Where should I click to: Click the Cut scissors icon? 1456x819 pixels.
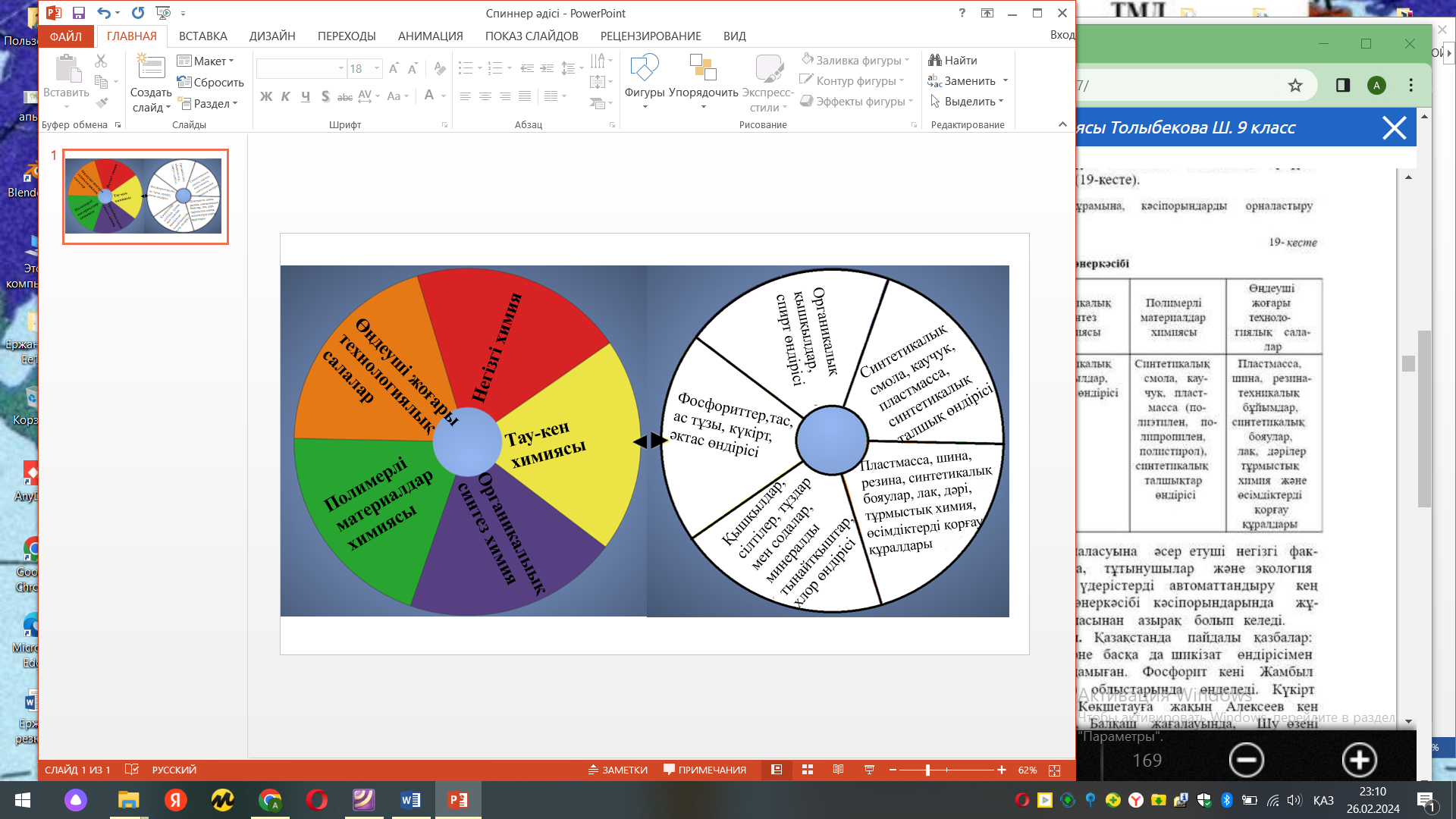pyautogui.click(x=101, y=61)
